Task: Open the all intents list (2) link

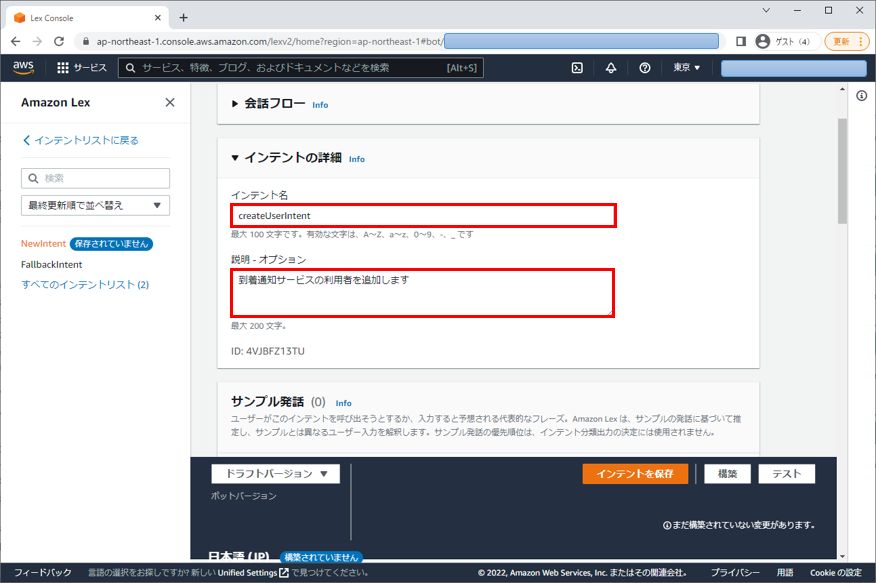Action: [x=85, y=284]
